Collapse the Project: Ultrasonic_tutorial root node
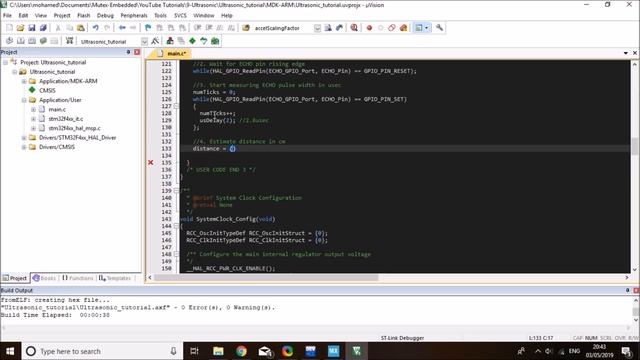Viewport: 640px width, 360px height. 6,62
